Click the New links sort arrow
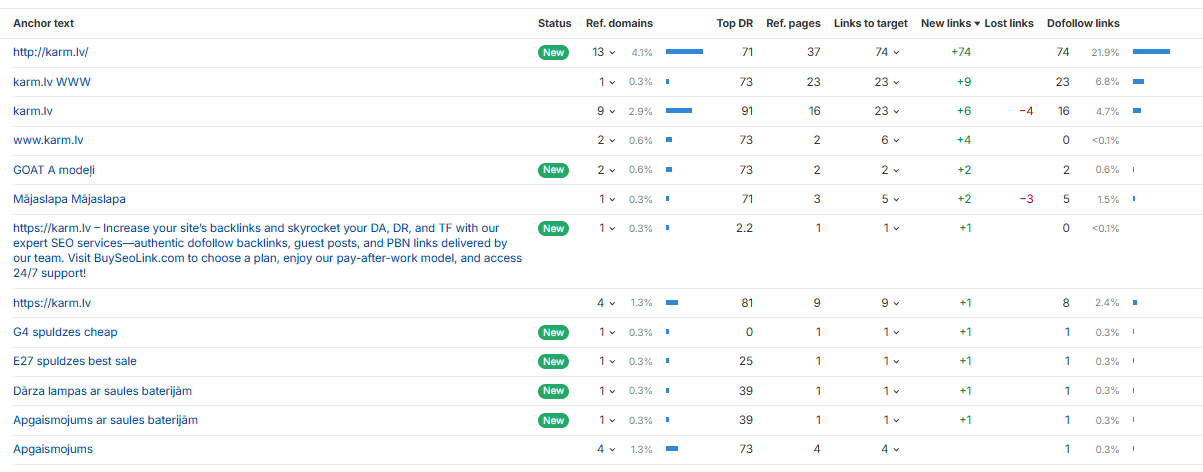 point(977,23)
